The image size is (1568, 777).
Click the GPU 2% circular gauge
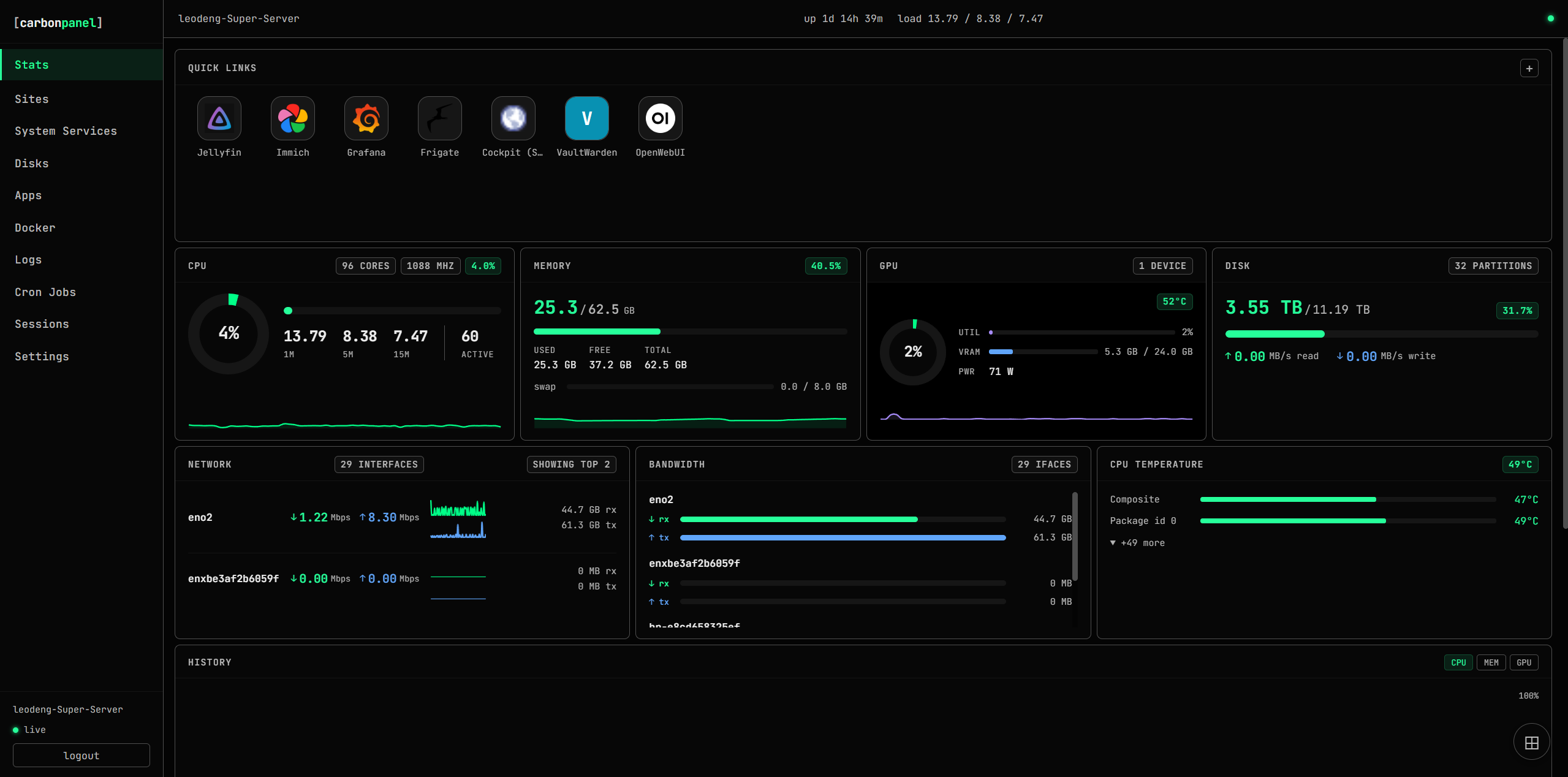[913, 352]
